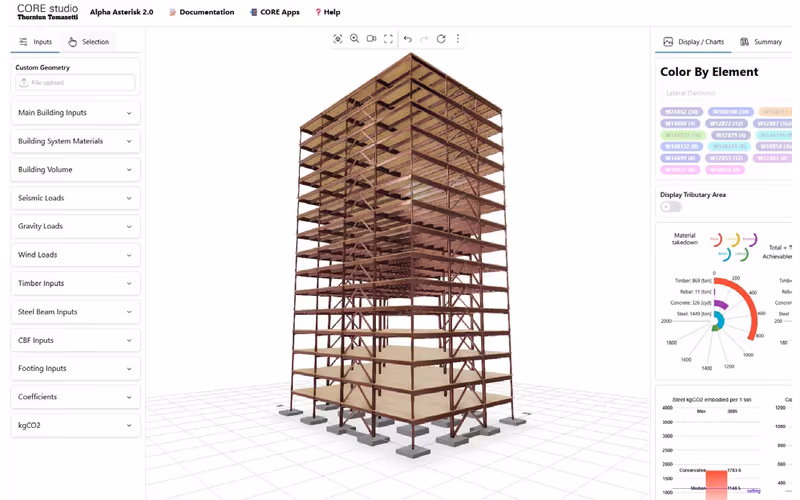Activate the magnifier zoom tool
This screenshot has height=500, width=800.
(355, 39)
